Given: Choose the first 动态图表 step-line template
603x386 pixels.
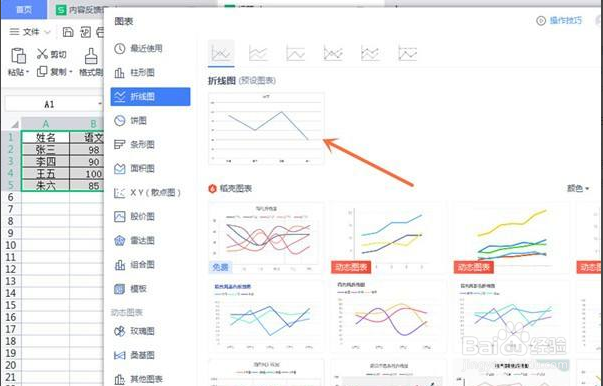Looking at the screenshot, I should coord(388,238).
